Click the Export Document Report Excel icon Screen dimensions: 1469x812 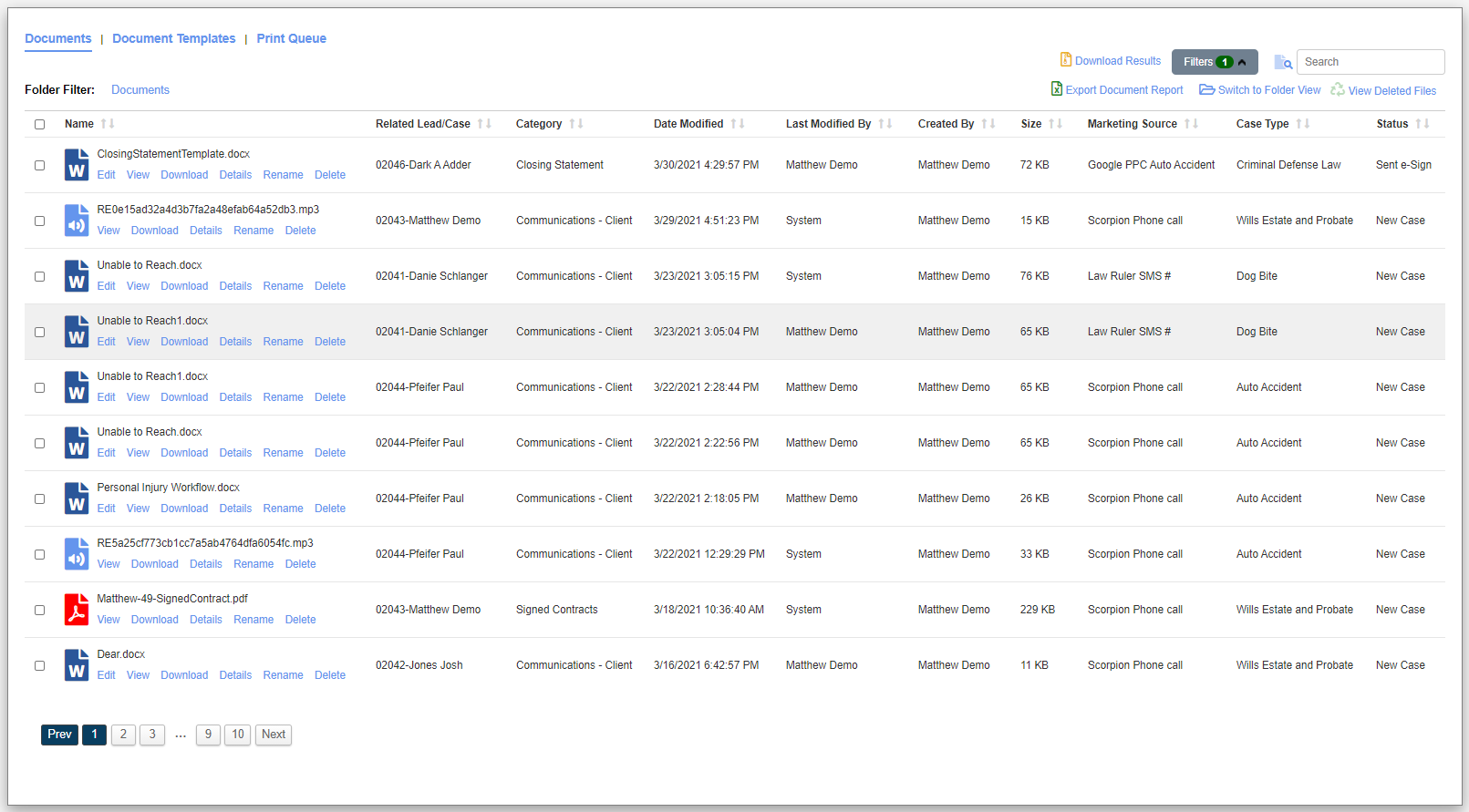tap(1057, 89)
